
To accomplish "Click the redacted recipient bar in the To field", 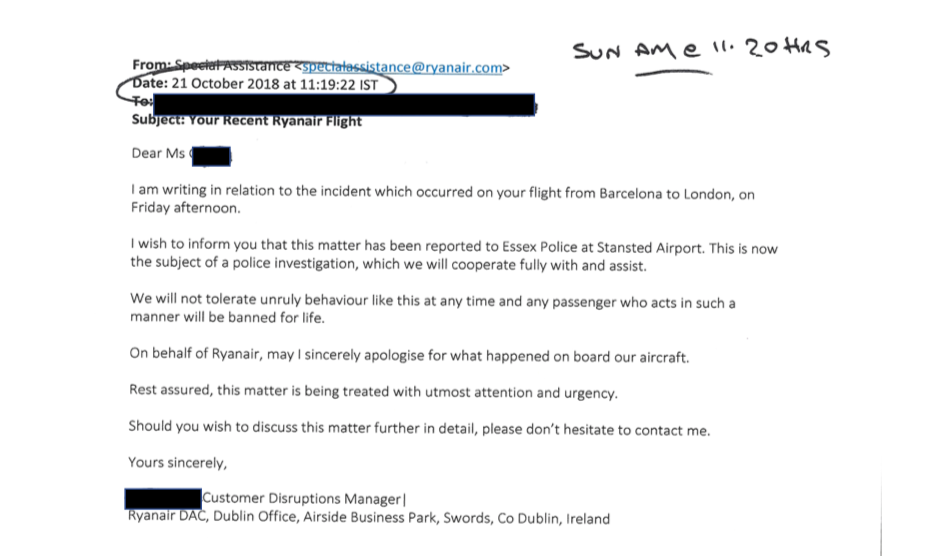I will [x=344, y=104].
